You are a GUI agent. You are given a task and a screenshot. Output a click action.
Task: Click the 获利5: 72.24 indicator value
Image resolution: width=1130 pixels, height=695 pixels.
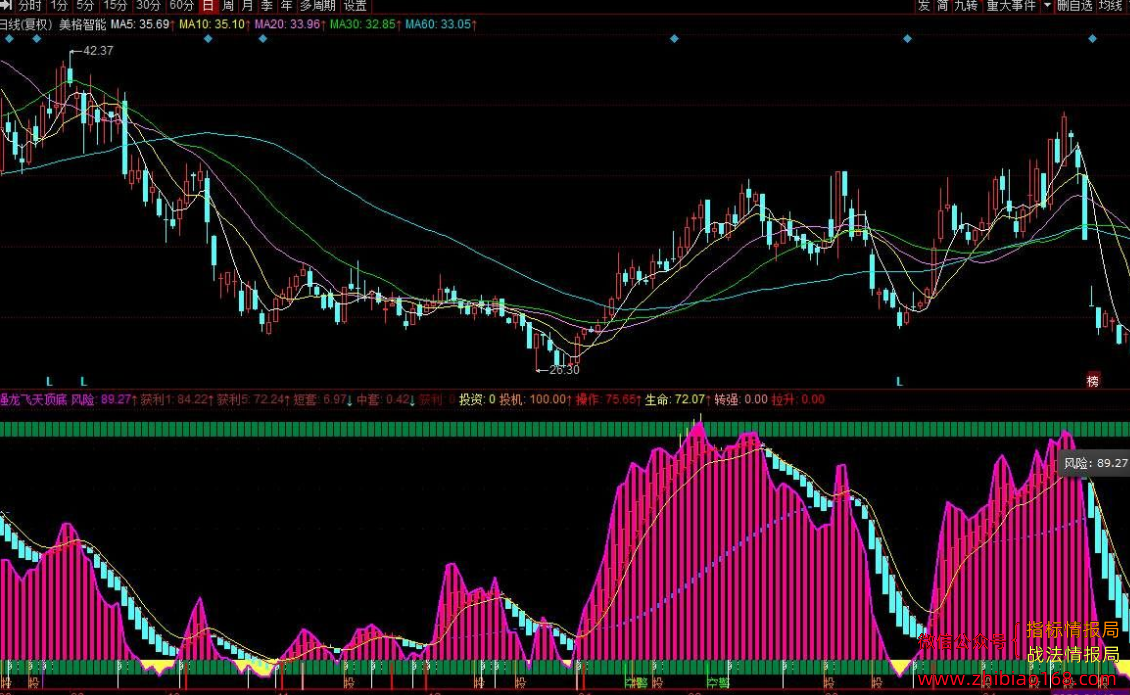click(253, 399)
